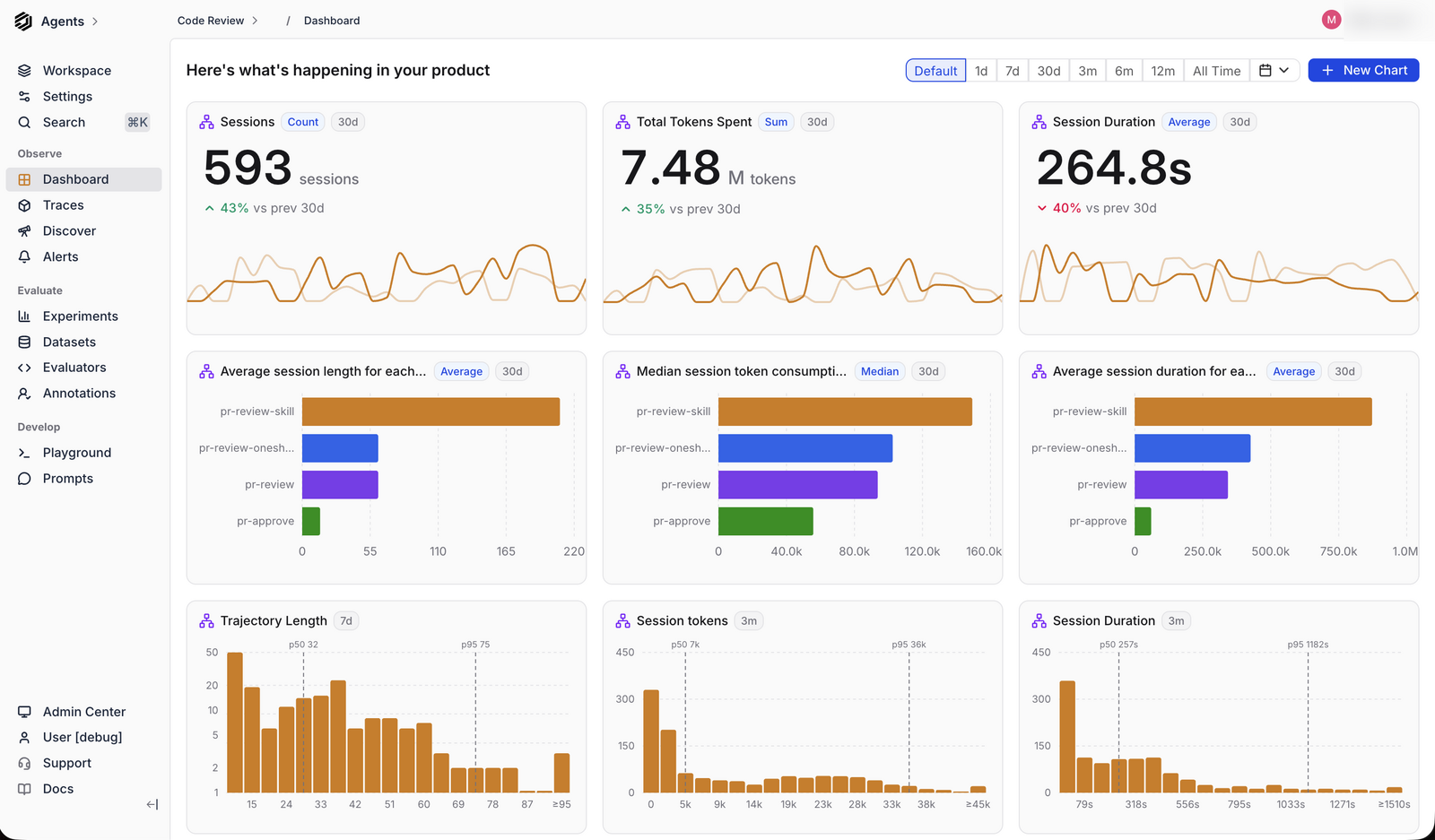The height and width of the screenshot is (840, 1435).
Task: Click pr-review-skill bar in Median token chart
Action: [845, 411]
